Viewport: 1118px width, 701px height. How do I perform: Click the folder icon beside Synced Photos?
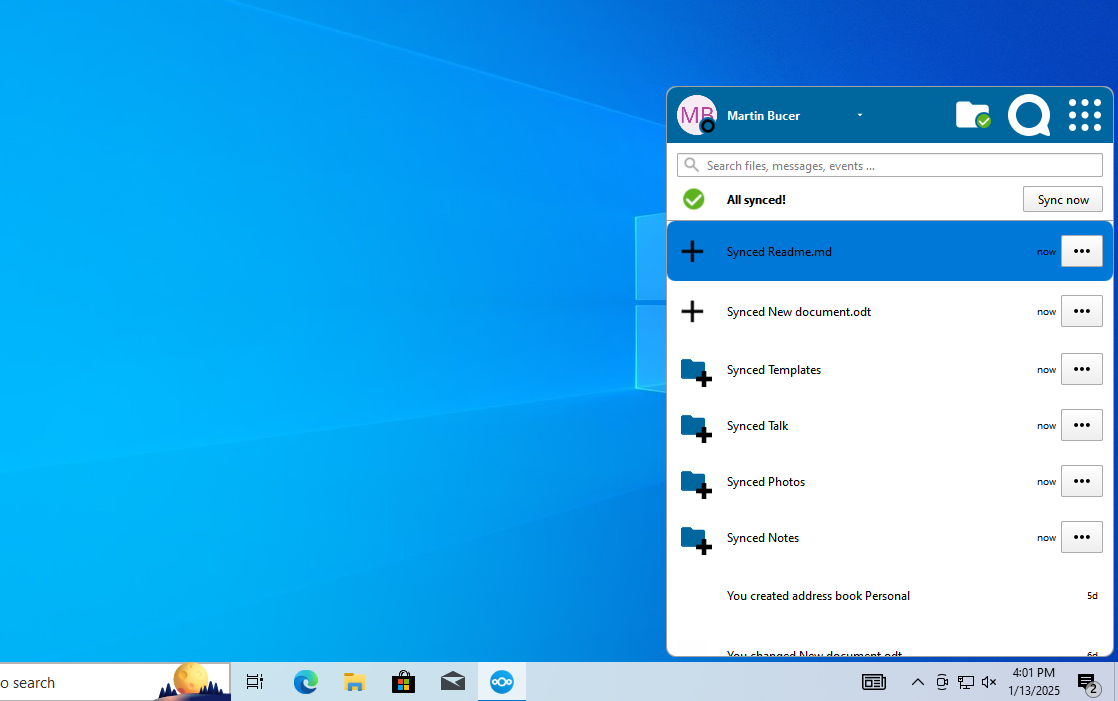696,484
